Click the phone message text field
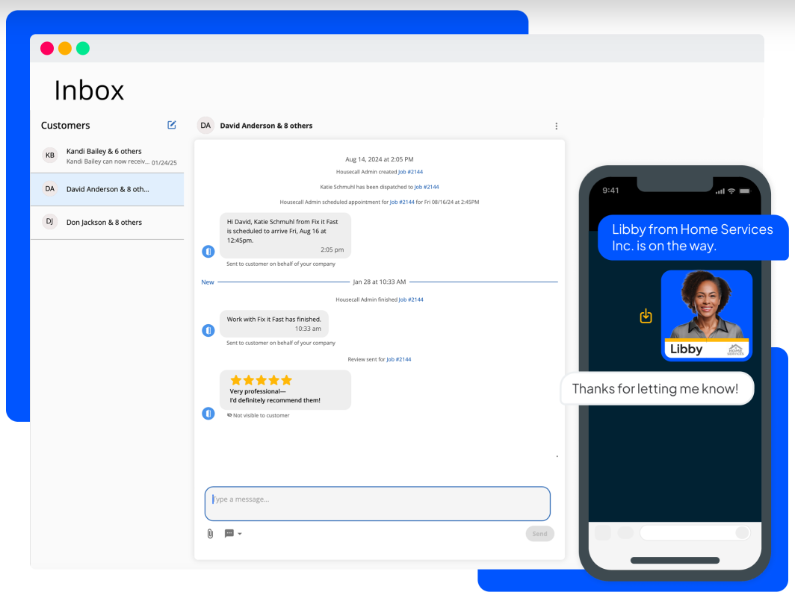Viewport: 795px width, 600px height. (x=695, y=533)
